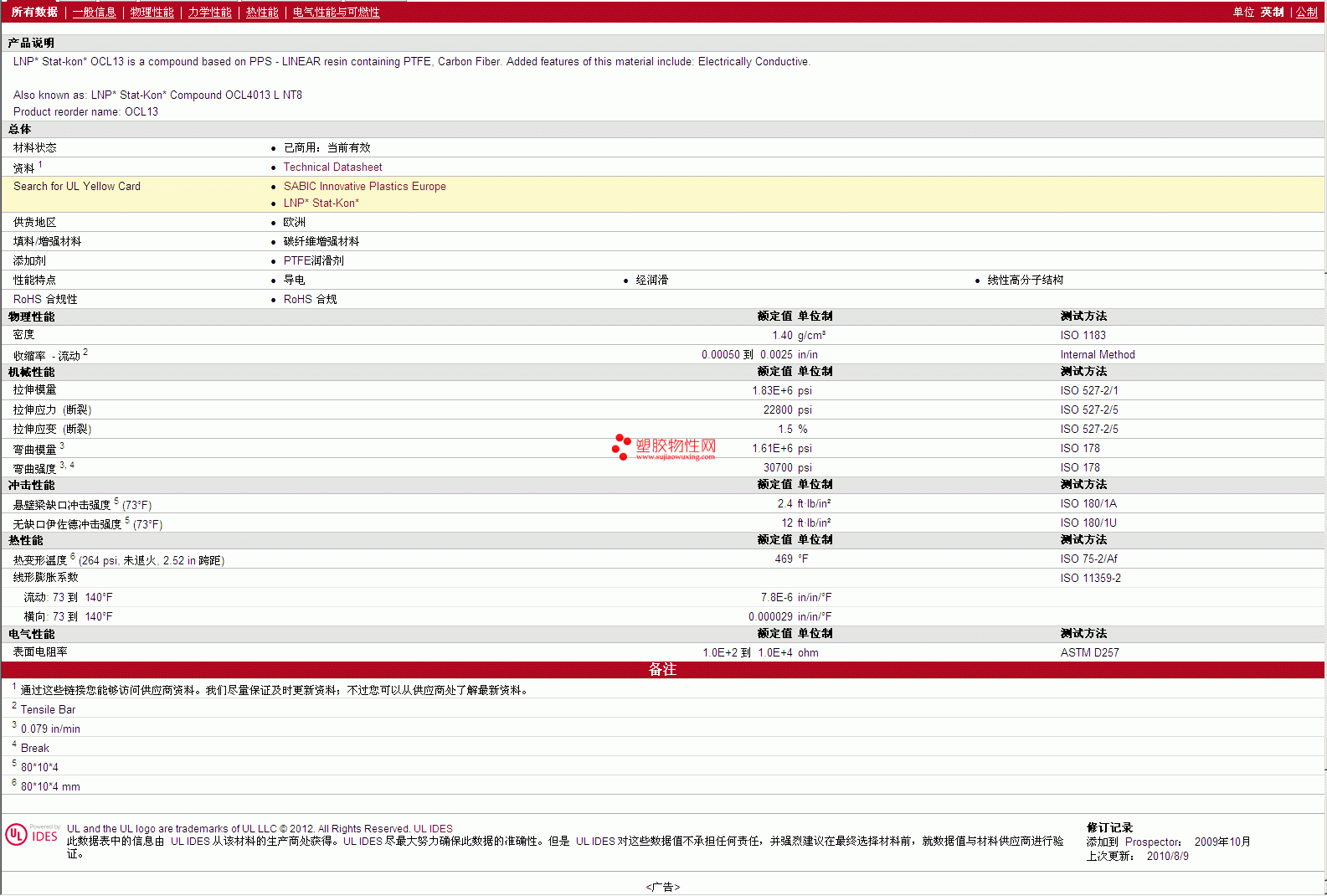Click the 2010/8/9 last updated date
This screenshot has height=896, width=1327.
click(1167, 856)
